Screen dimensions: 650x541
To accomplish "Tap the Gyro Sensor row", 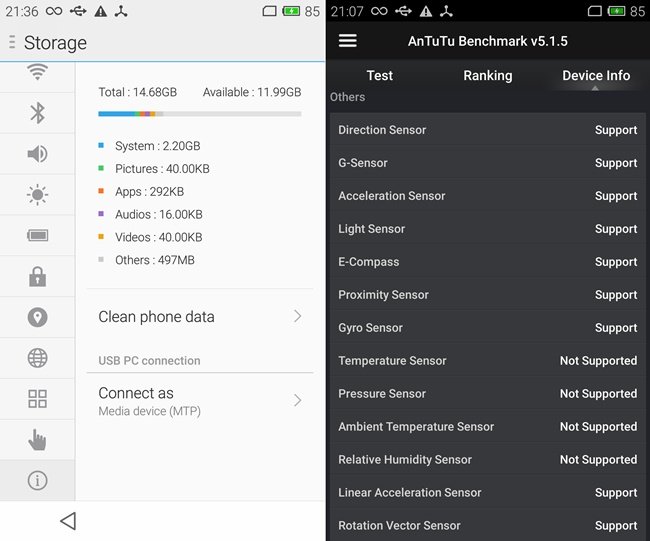I will (487, 328).
